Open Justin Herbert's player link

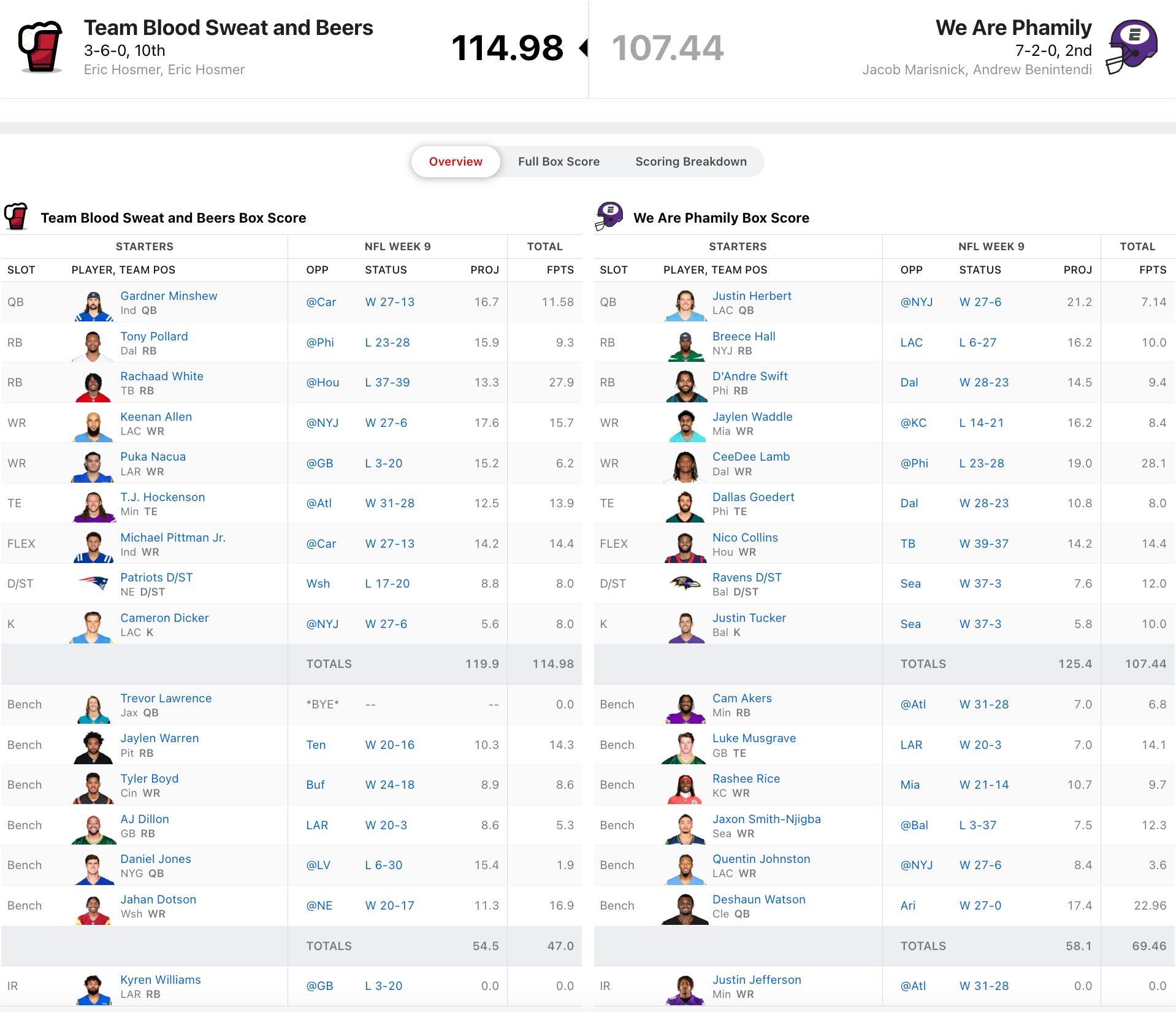tap(752, 296)
